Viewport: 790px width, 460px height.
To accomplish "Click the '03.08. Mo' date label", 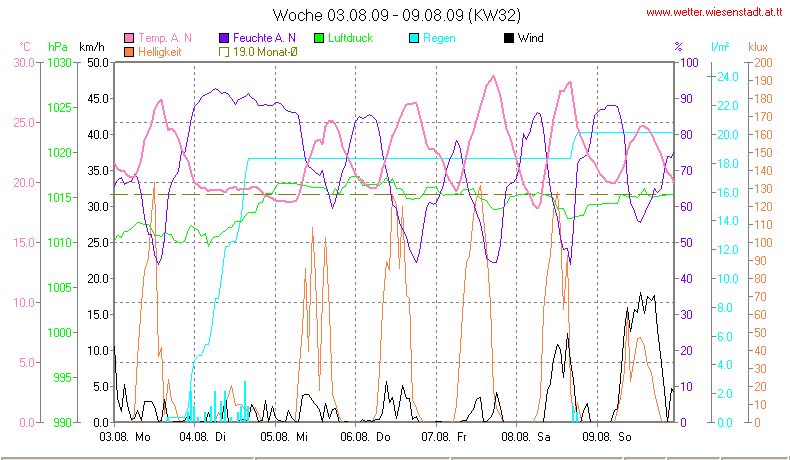I will click(125, 437).
